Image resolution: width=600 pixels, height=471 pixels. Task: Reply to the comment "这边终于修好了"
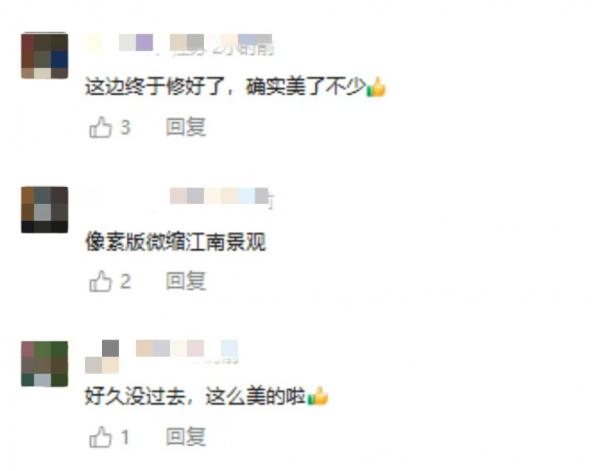tap(186, 127)
